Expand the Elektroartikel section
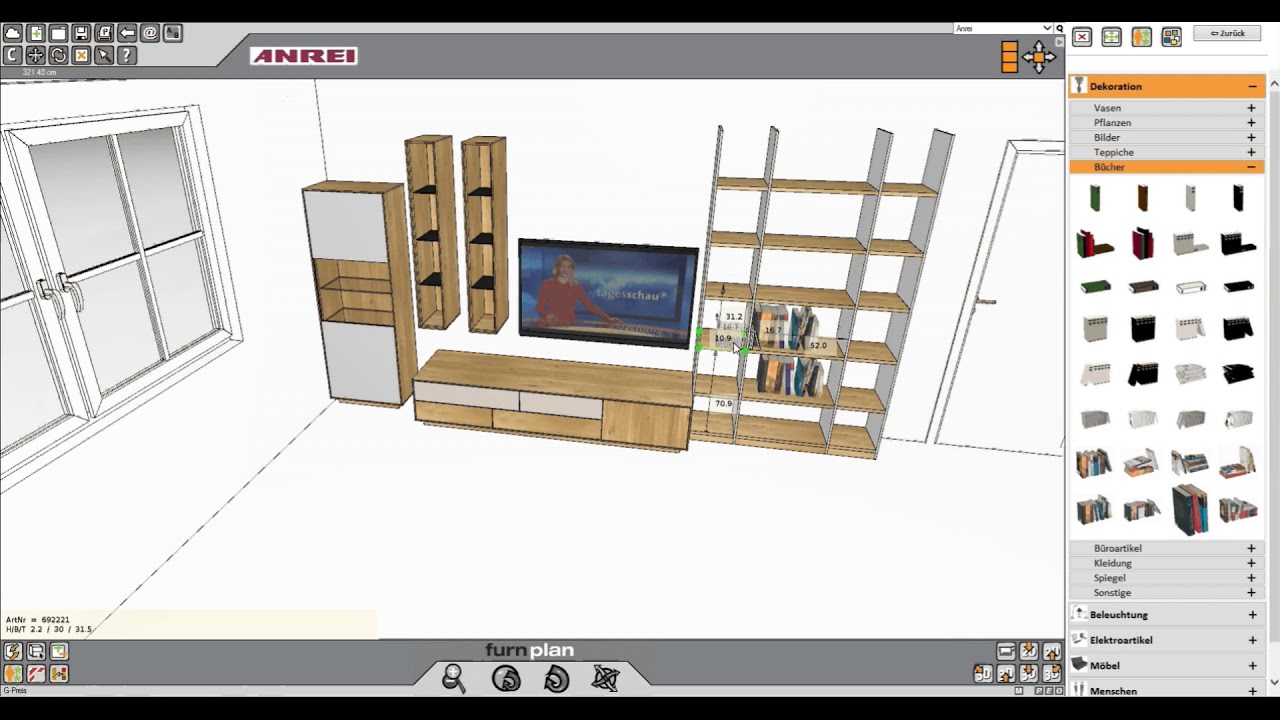The image size is (1280, 720). point(1252,640)
